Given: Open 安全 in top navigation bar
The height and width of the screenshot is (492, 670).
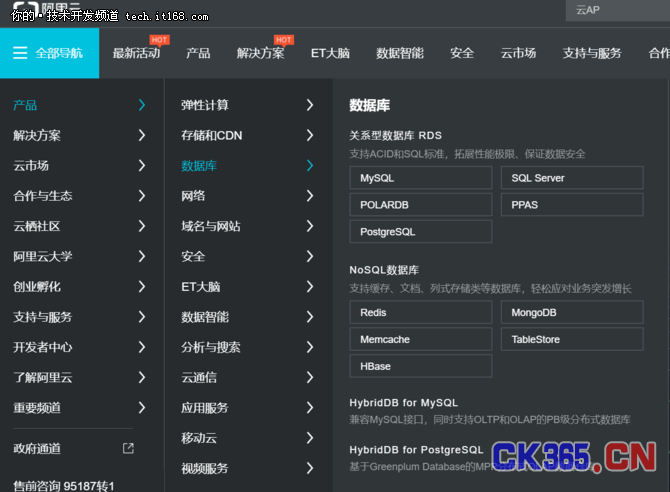Looking at the screenshot, I should click(x=462, y=53).
